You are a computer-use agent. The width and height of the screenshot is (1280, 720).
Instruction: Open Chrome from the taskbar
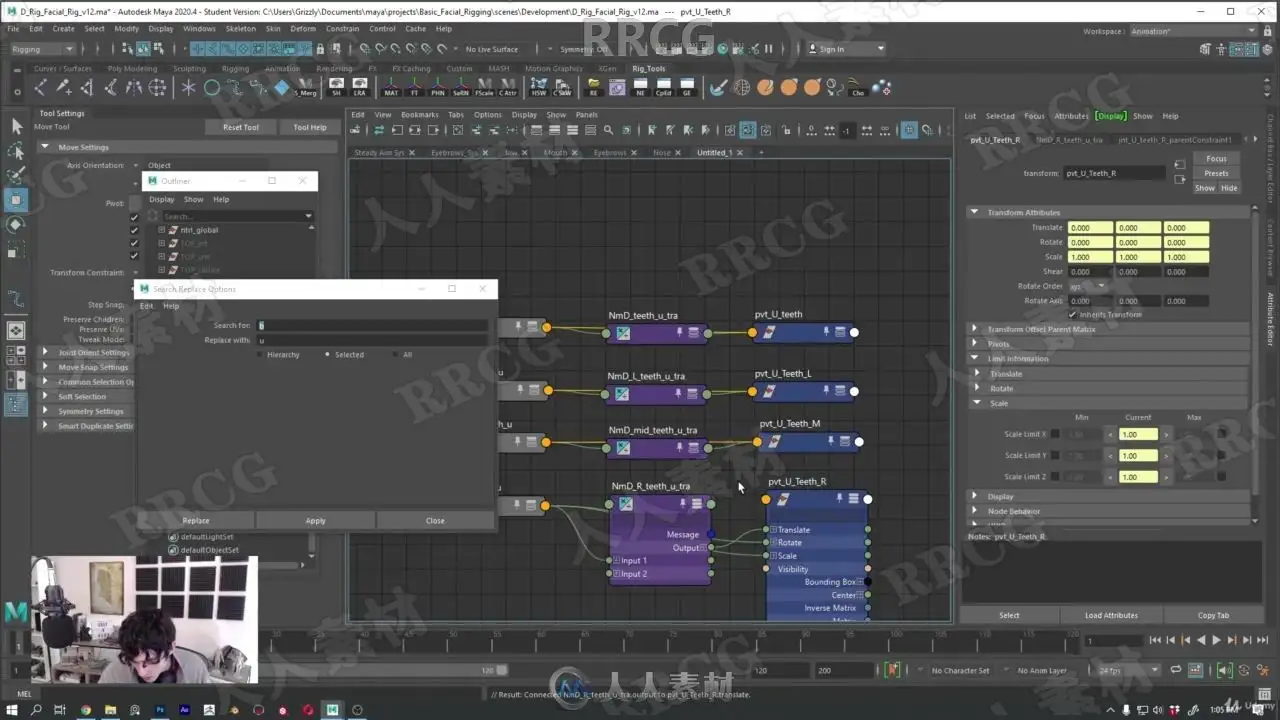coord(85,710)
